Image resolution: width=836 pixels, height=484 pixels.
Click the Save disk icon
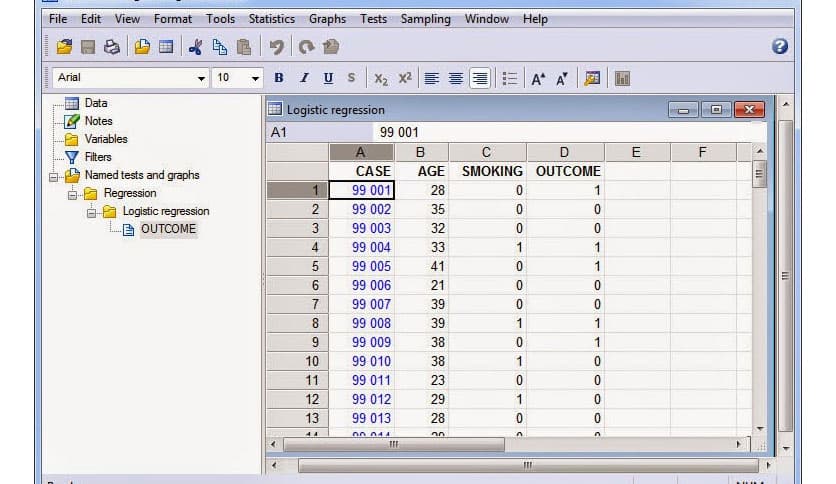click(87, 47)
